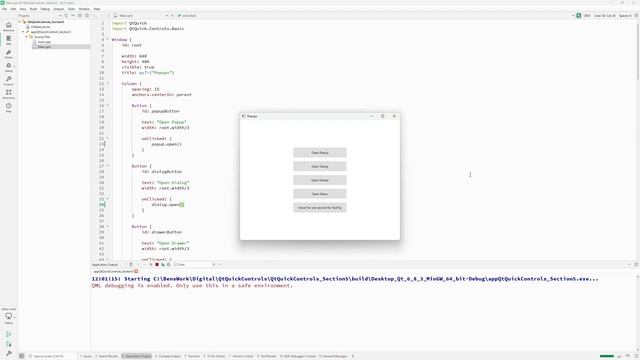This screenshot has height=360, width=640.
Task: Open the Window menu
Action: [84, 9]
